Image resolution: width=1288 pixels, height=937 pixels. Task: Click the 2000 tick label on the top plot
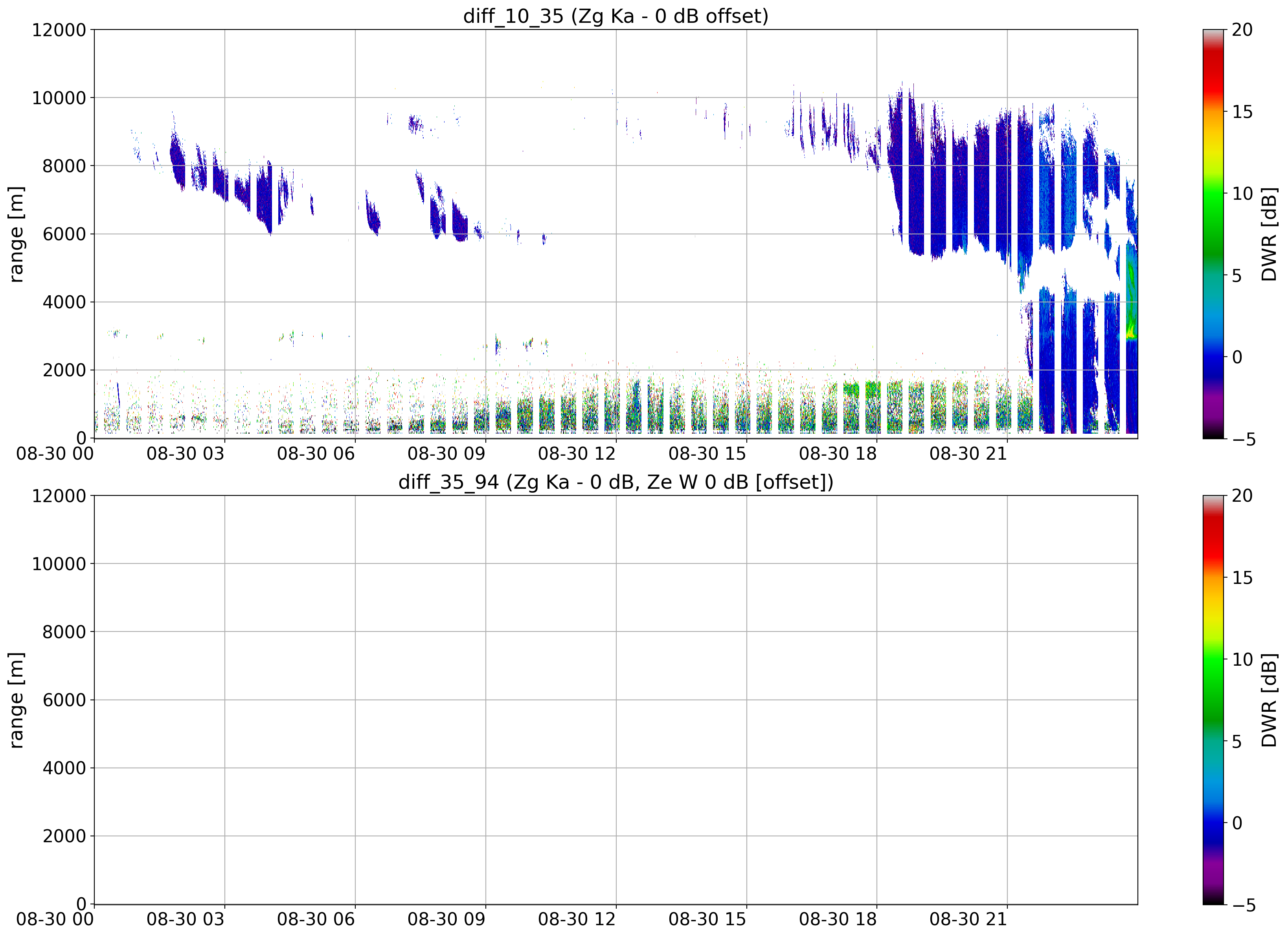(64, 370)
